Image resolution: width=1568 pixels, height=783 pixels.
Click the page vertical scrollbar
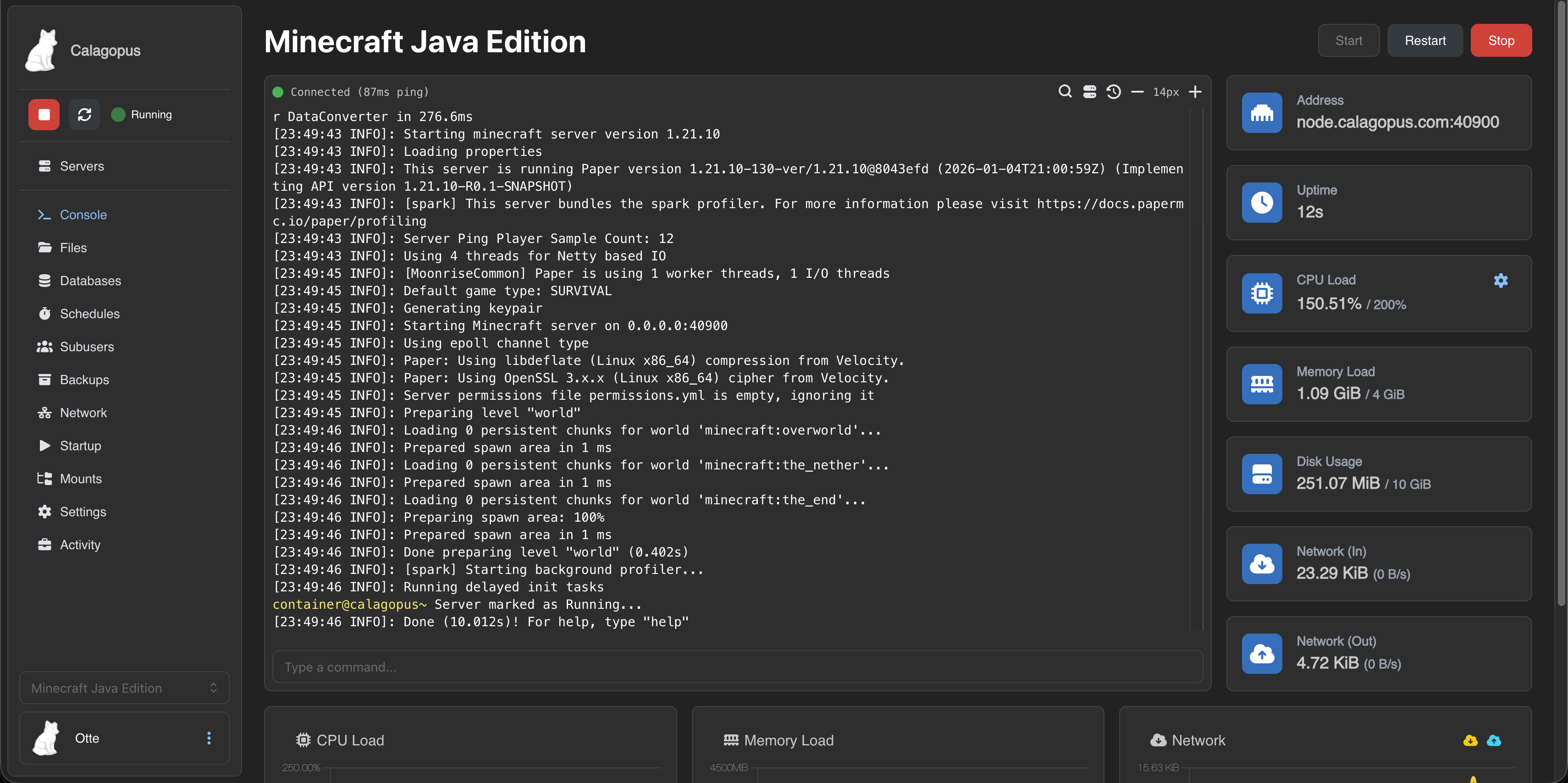tap(1562, 304)
